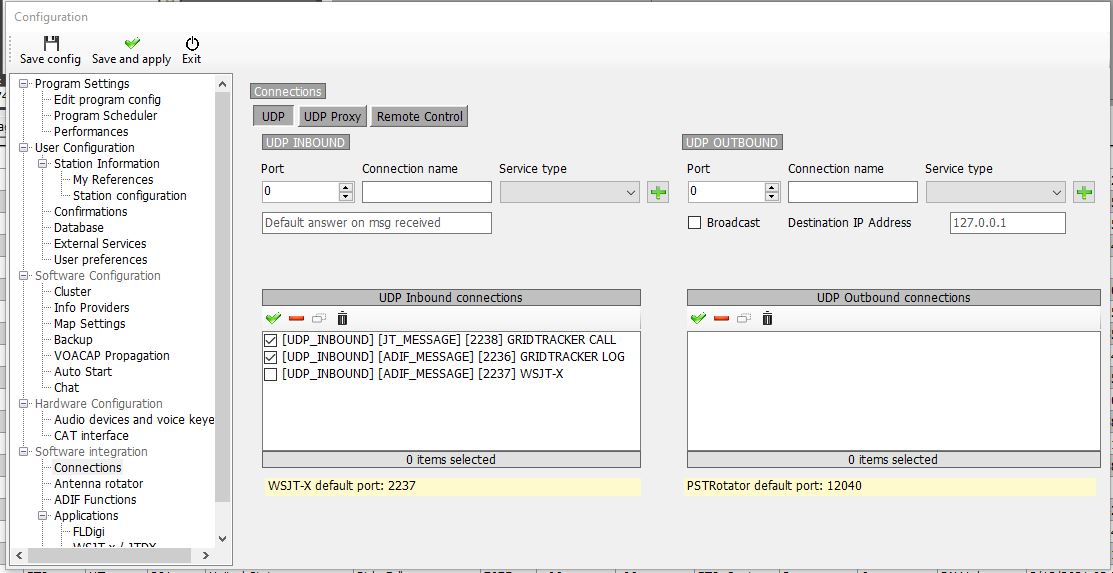This screenshot has height=573, width=1113.
Task: Select Backup in tree
Action: tap(73, 340)
